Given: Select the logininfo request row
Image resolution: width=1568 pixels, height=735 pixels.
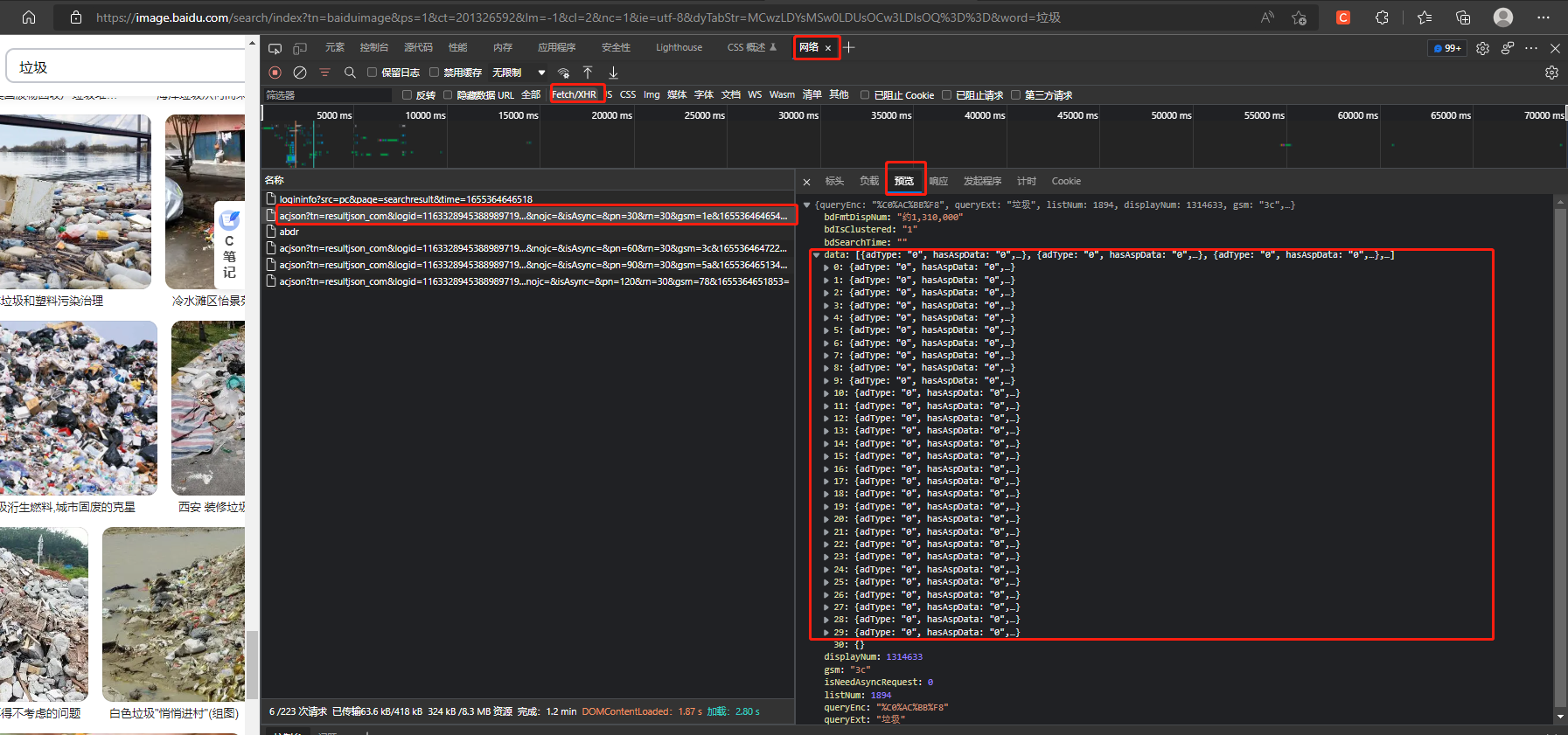Looking at the screenshot, I should 528,199.
